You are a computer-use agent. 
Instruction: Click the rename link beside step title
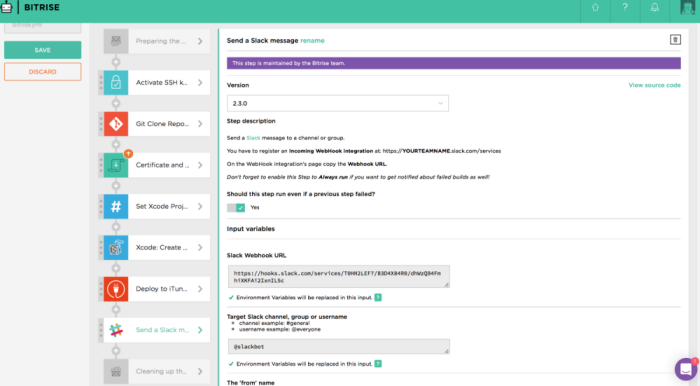tap(312, 41)
